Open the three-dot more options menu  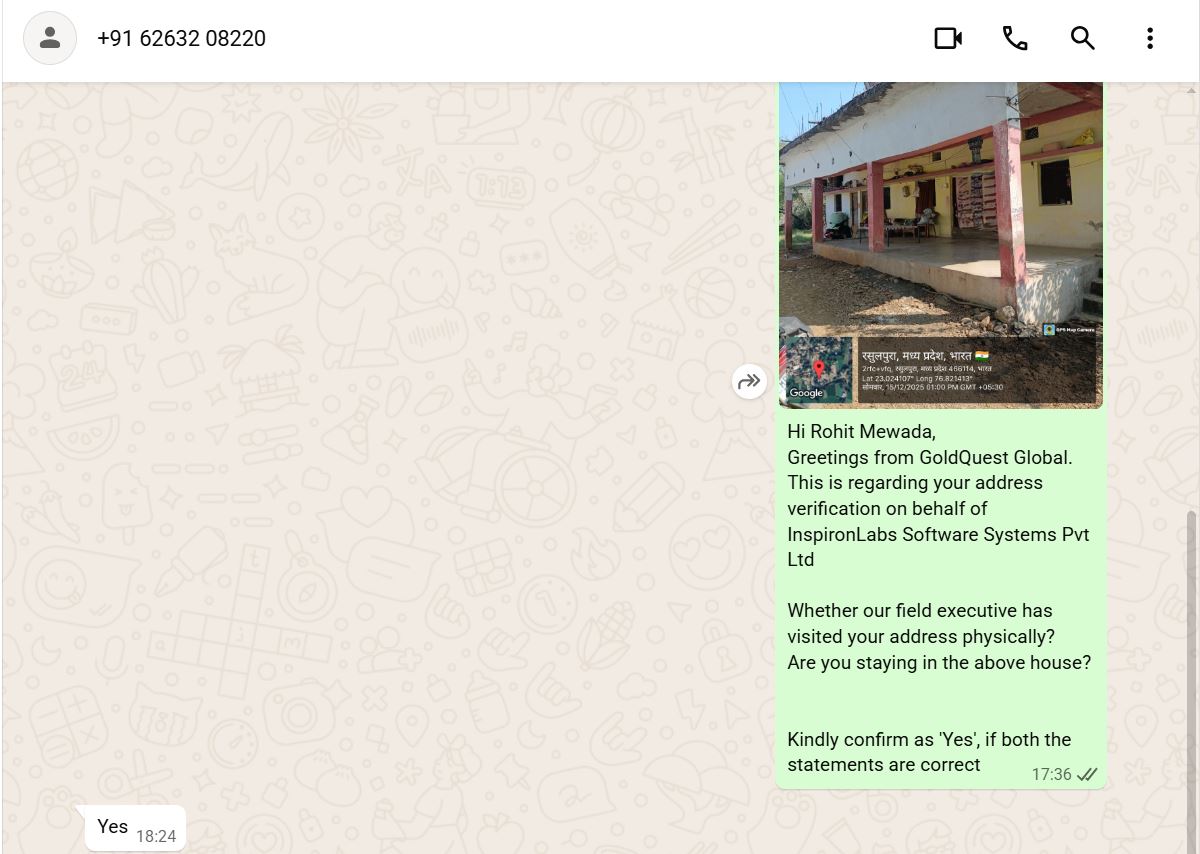(x=1149, y=39)
